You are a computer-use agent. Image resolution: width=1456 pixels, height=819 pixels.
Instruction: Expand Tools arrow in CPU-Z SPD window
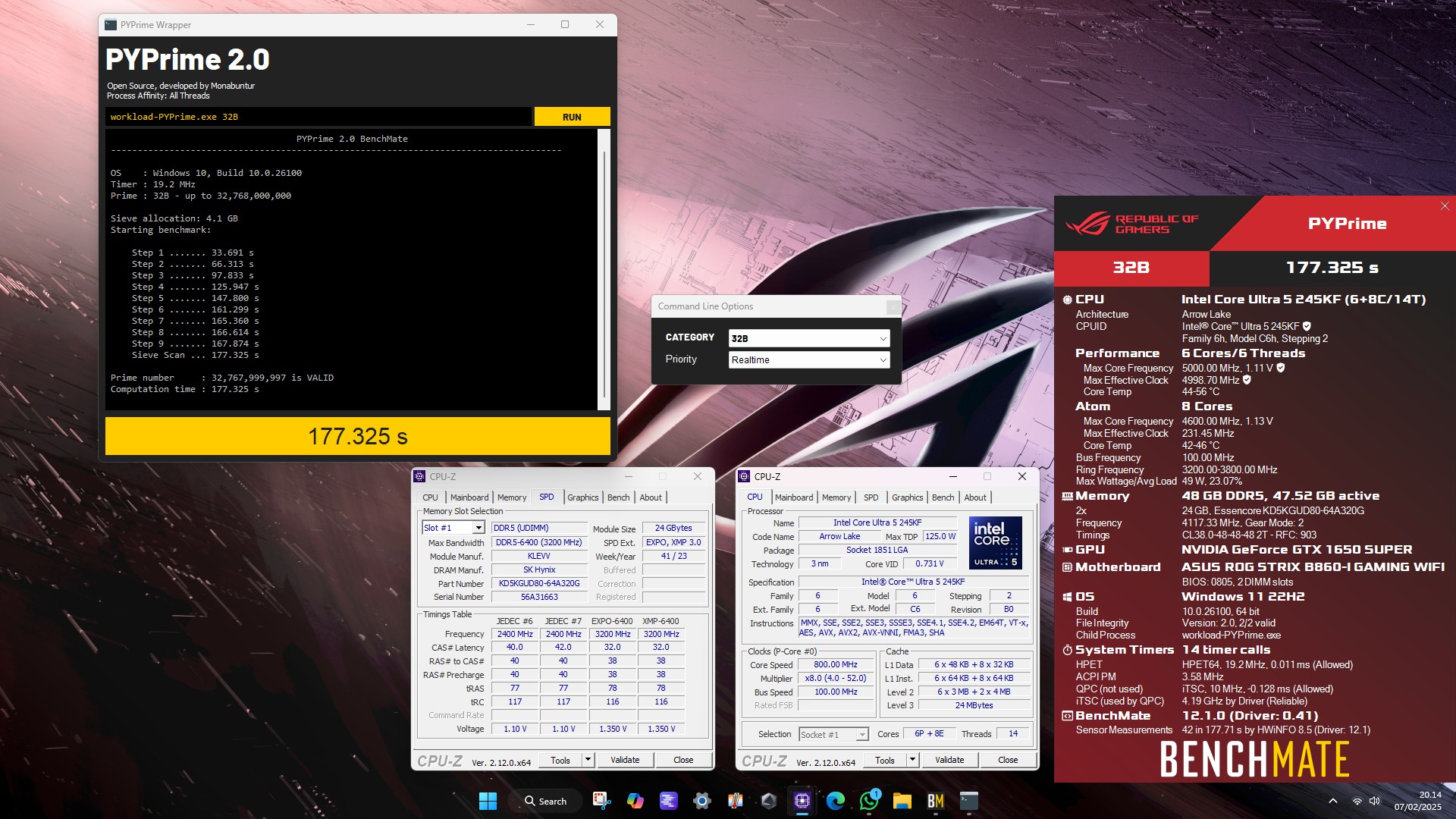tap(588, 760)
